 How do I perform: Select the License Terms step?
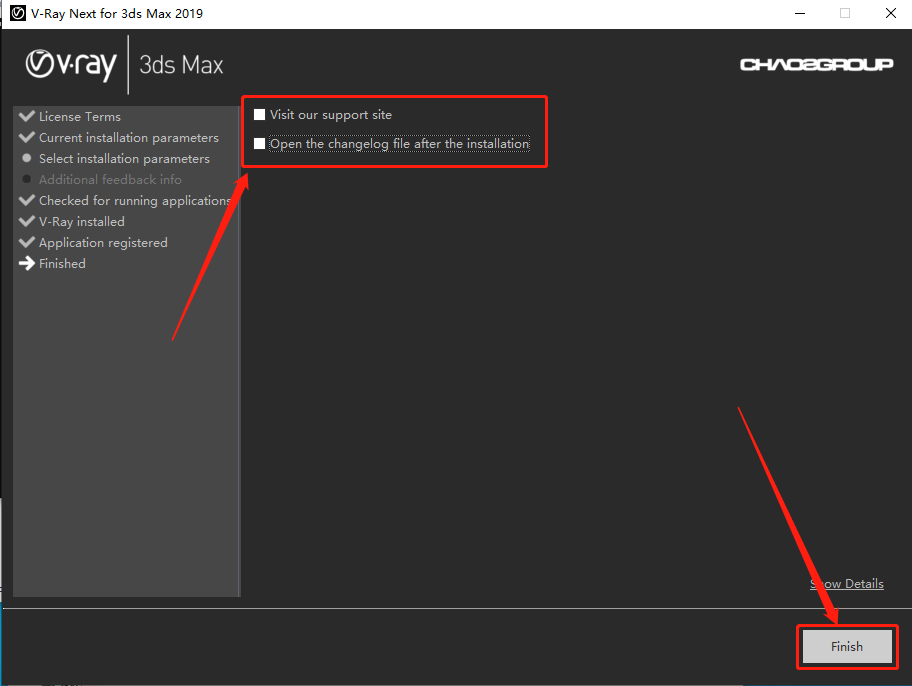point(80,116)
